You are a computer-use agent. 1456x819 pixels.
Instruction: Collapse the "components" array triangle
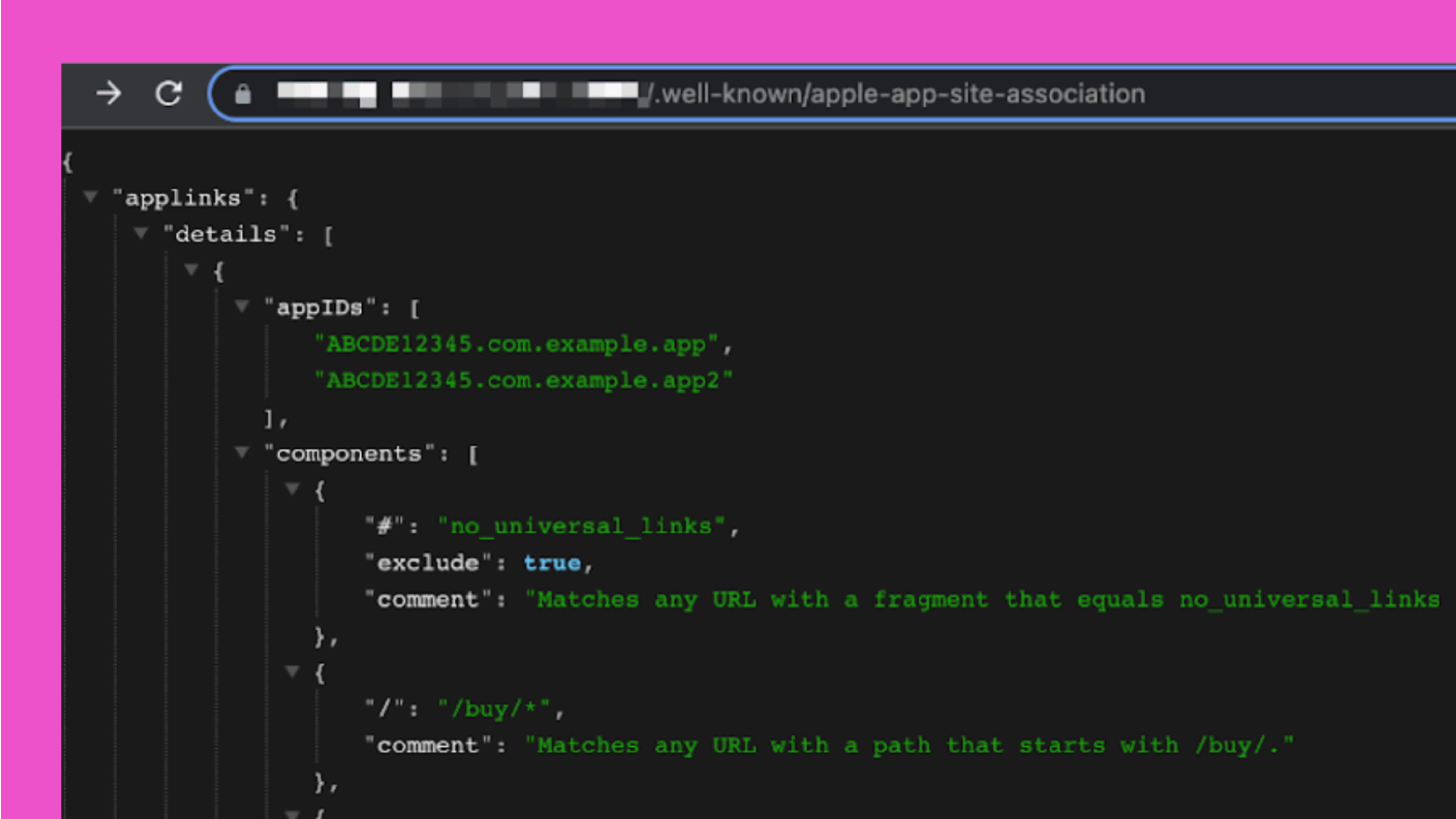(242, 453)
